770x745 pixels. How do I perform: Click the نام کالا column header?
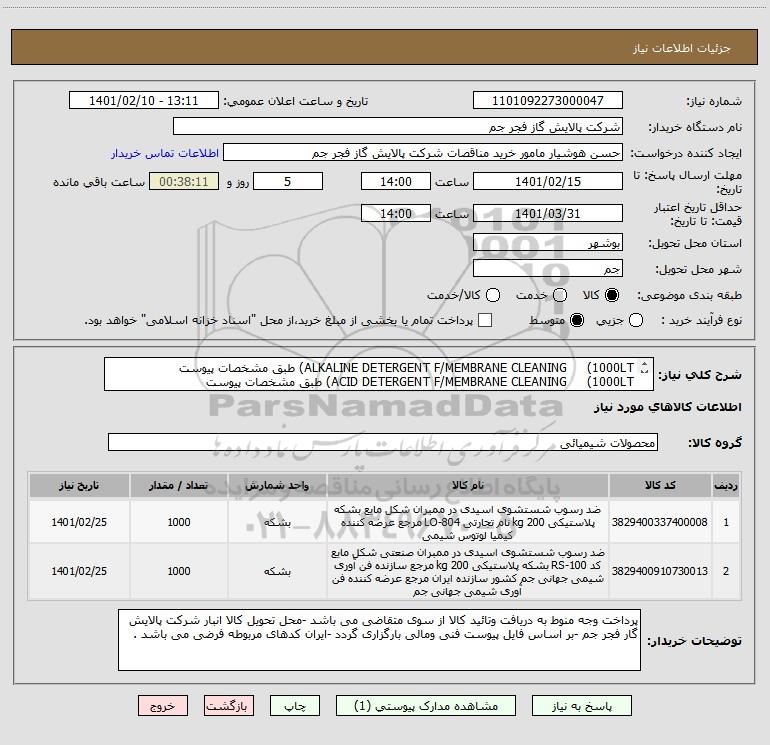point(468,485)
